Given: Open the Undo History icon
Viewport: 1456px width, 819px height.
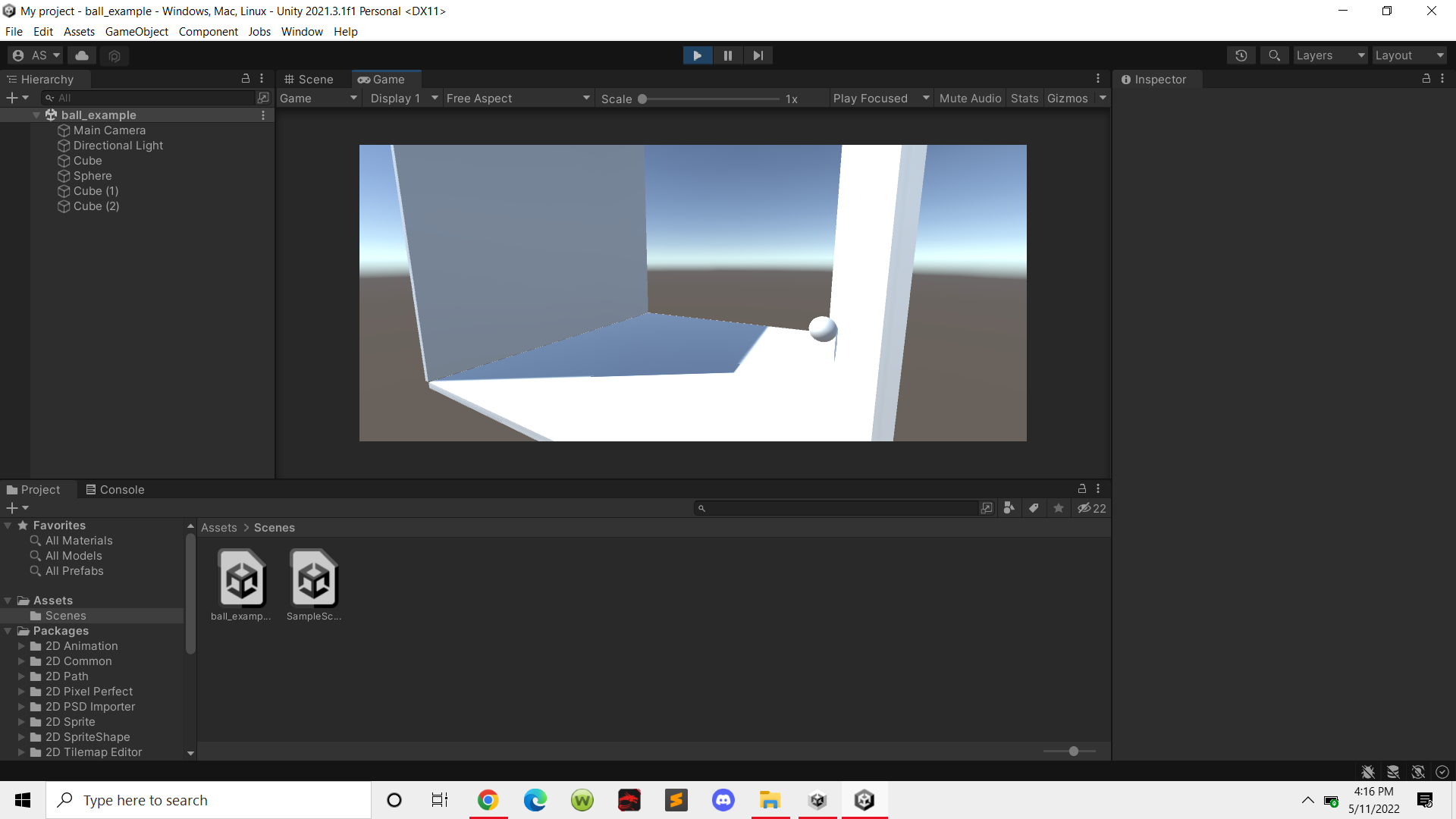Looking at the screenshot, I should [x=1241, y=55].
